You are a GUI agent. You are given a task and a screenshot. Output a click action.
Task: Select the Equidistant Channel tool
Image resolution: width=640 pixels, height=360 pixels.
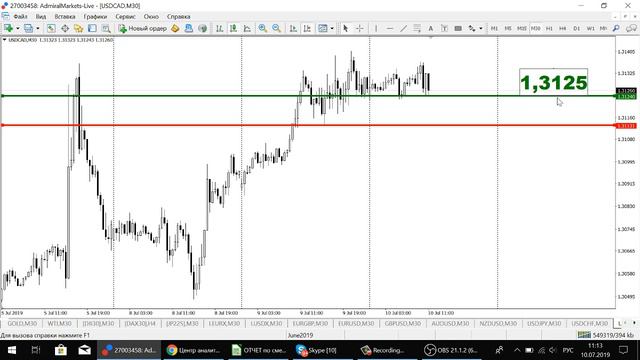417,28
